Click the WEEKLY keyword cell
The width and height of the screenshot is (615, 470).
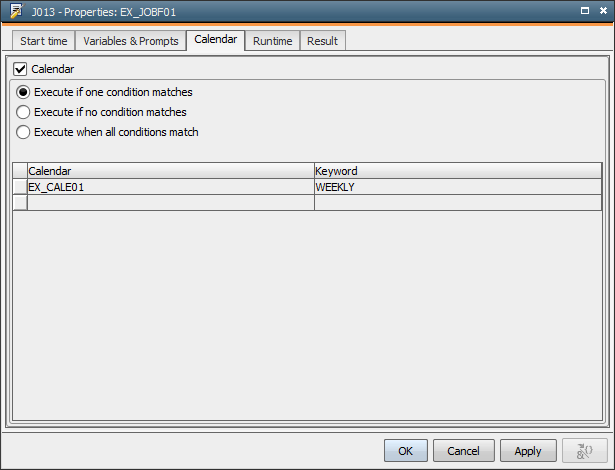(457, 187)
